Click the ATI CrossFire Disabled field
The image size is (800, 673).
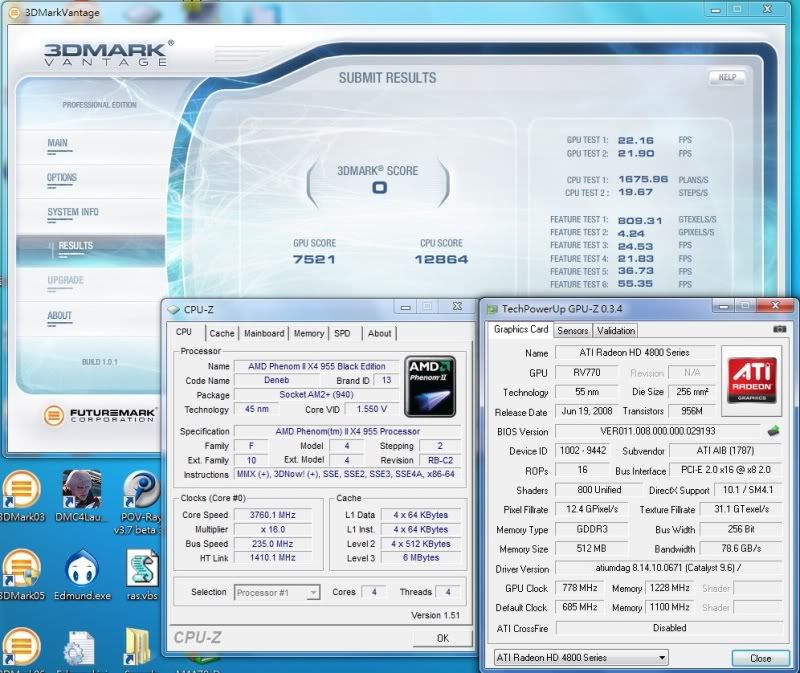click(x=669, y=628)
